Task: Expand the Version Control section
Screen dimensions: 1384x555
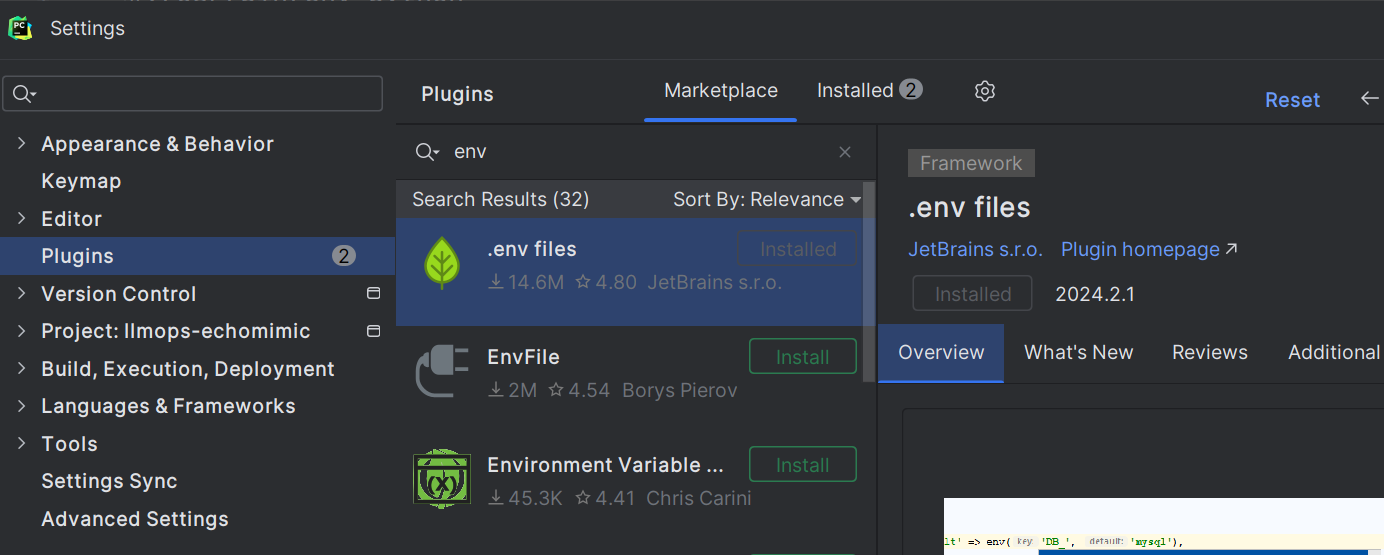Action: click(22, 294)
